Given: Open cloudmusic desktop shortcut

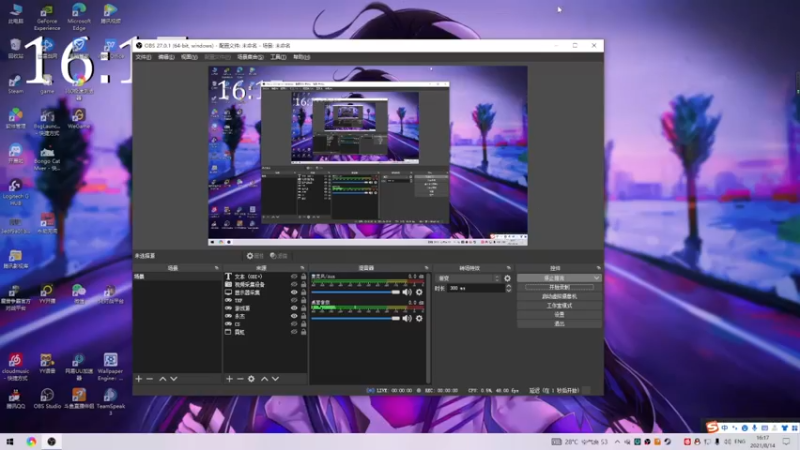Looking at the screenshot, I should pyautogui.click(x=15, y=366).
